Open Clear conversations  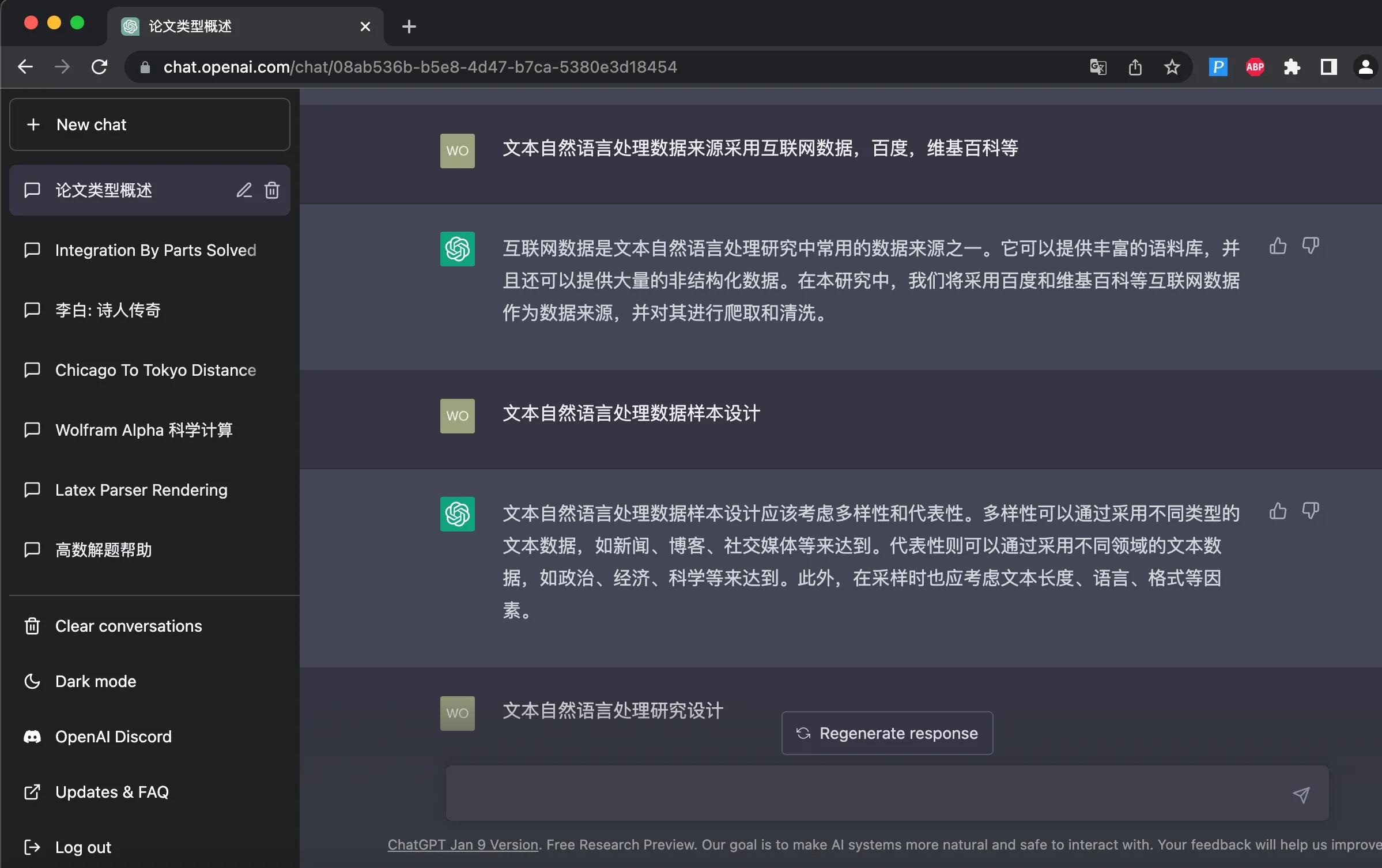127,626
